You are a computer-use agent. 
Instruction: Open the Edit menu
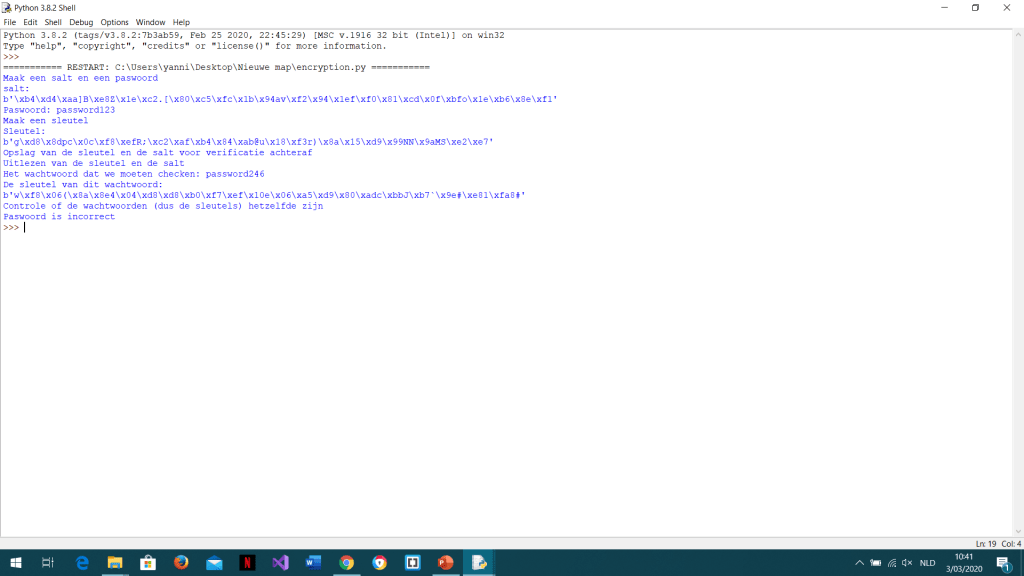[x=30, y=22]
